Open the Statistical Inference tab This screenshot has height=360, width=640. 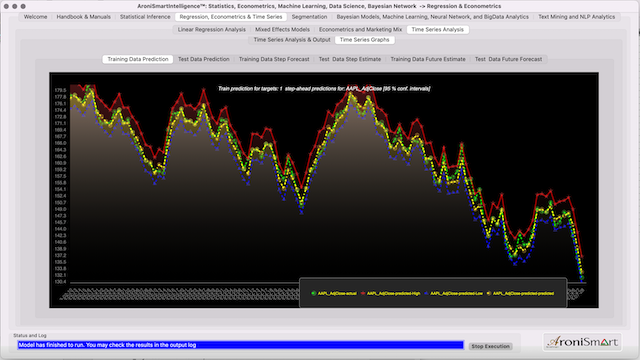coord(145,17)
